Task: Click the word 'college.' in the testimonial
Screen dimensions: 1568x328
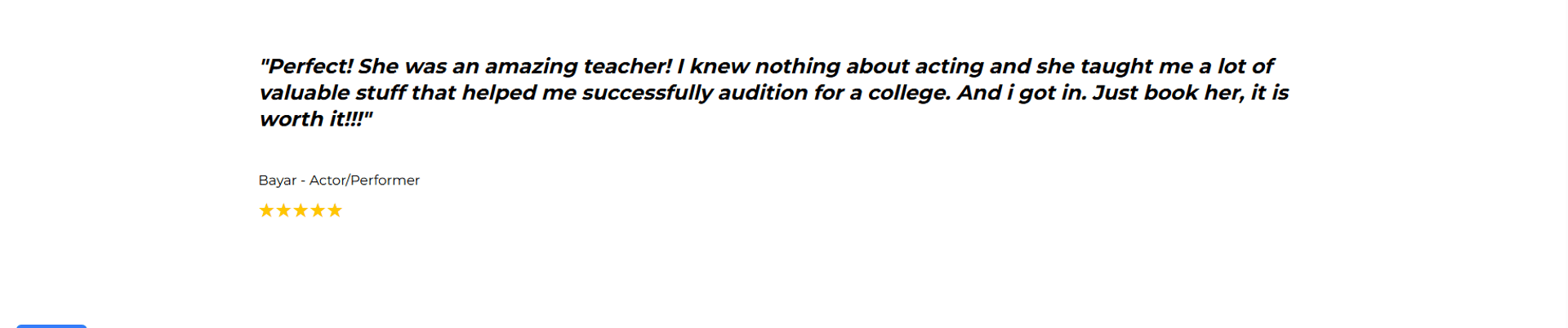Action: pyautogui.click(x=909, y=93)
